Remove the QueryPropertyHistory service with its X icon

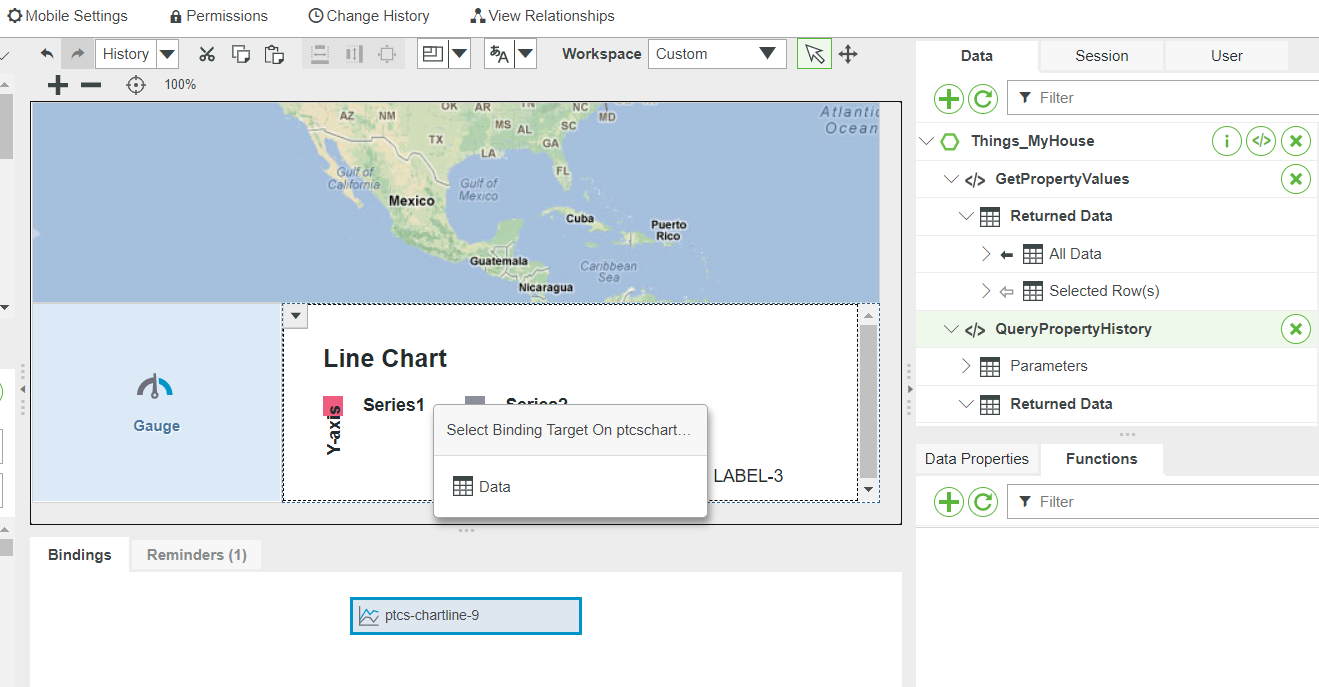point(1295,328)
